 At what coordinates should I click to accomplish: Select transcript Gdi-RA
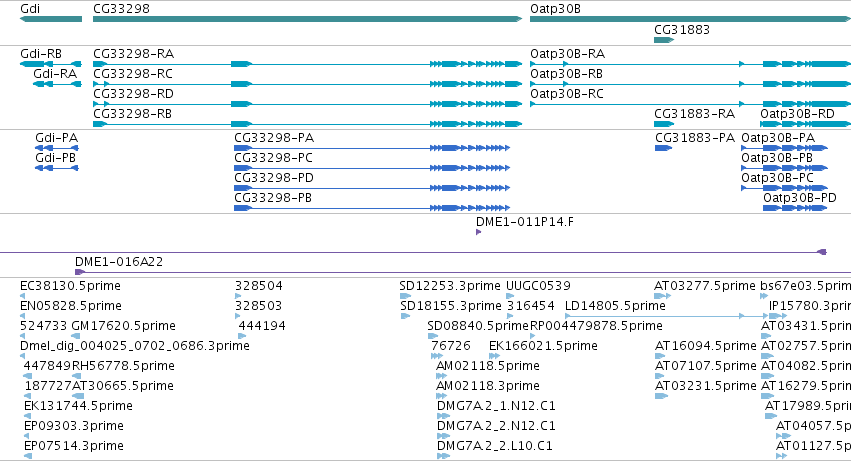tap(55, 74)
